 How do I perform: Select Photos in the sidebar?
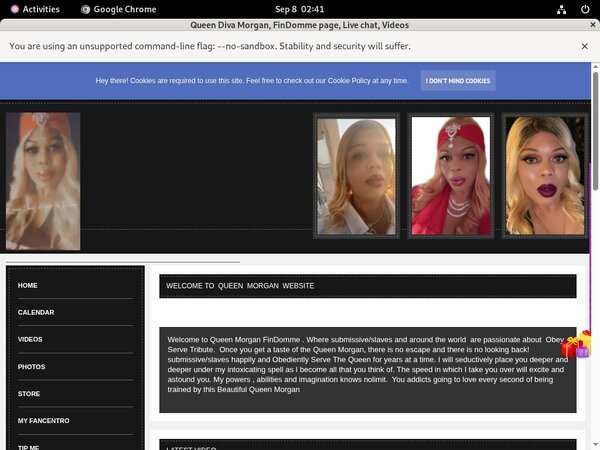pos(31,367)
